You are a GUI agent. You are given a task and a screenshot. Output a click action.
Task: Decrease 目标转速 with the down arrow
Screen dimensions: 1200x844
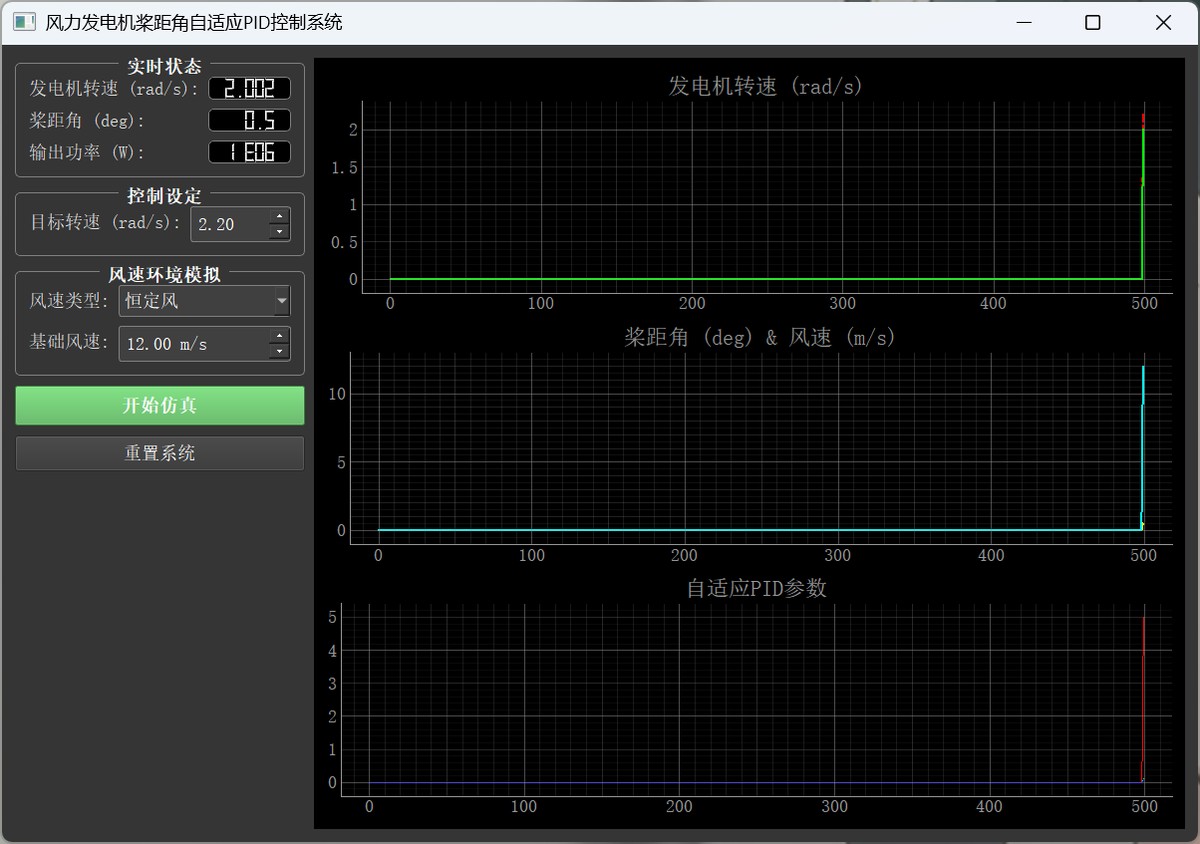coord(280,232)
